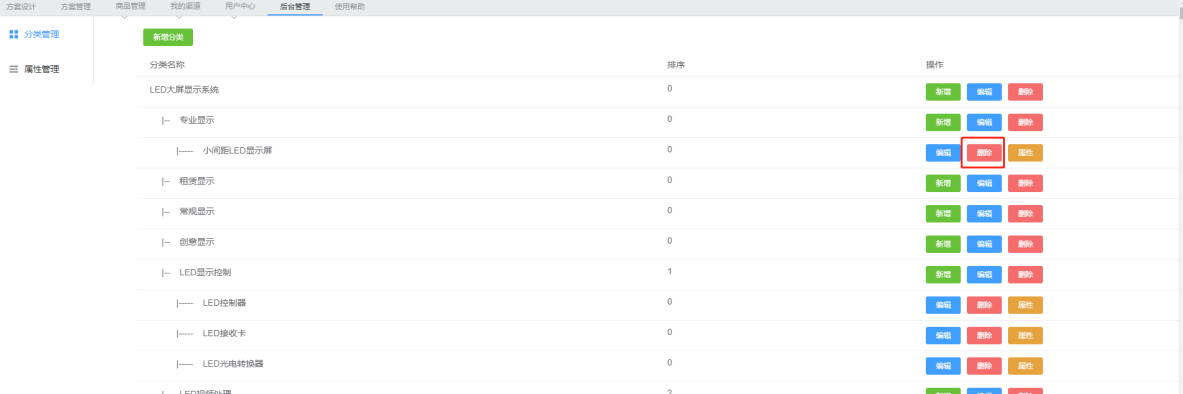Viewport: 1183px width, 394px height.
Task: Expand the chevron below 用户中心
Action: [234, 16]
